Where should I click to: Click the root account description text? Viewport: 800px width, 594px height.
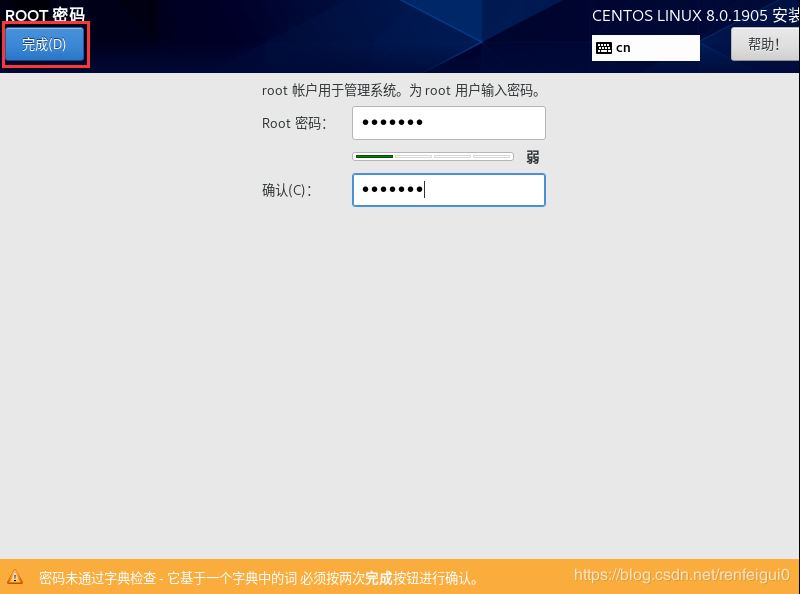(x=401, y=90)
